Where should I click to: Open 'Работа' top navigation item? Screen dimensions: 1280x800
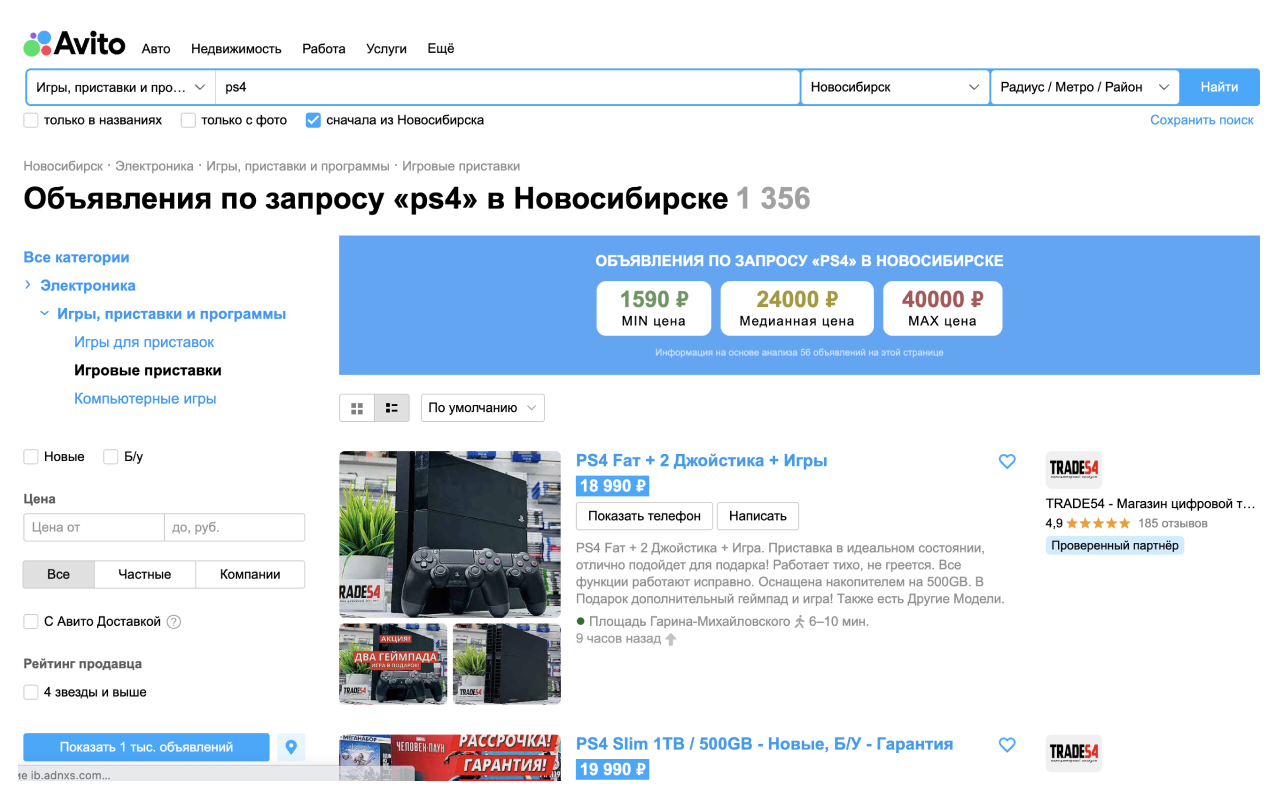pos(324,48)
